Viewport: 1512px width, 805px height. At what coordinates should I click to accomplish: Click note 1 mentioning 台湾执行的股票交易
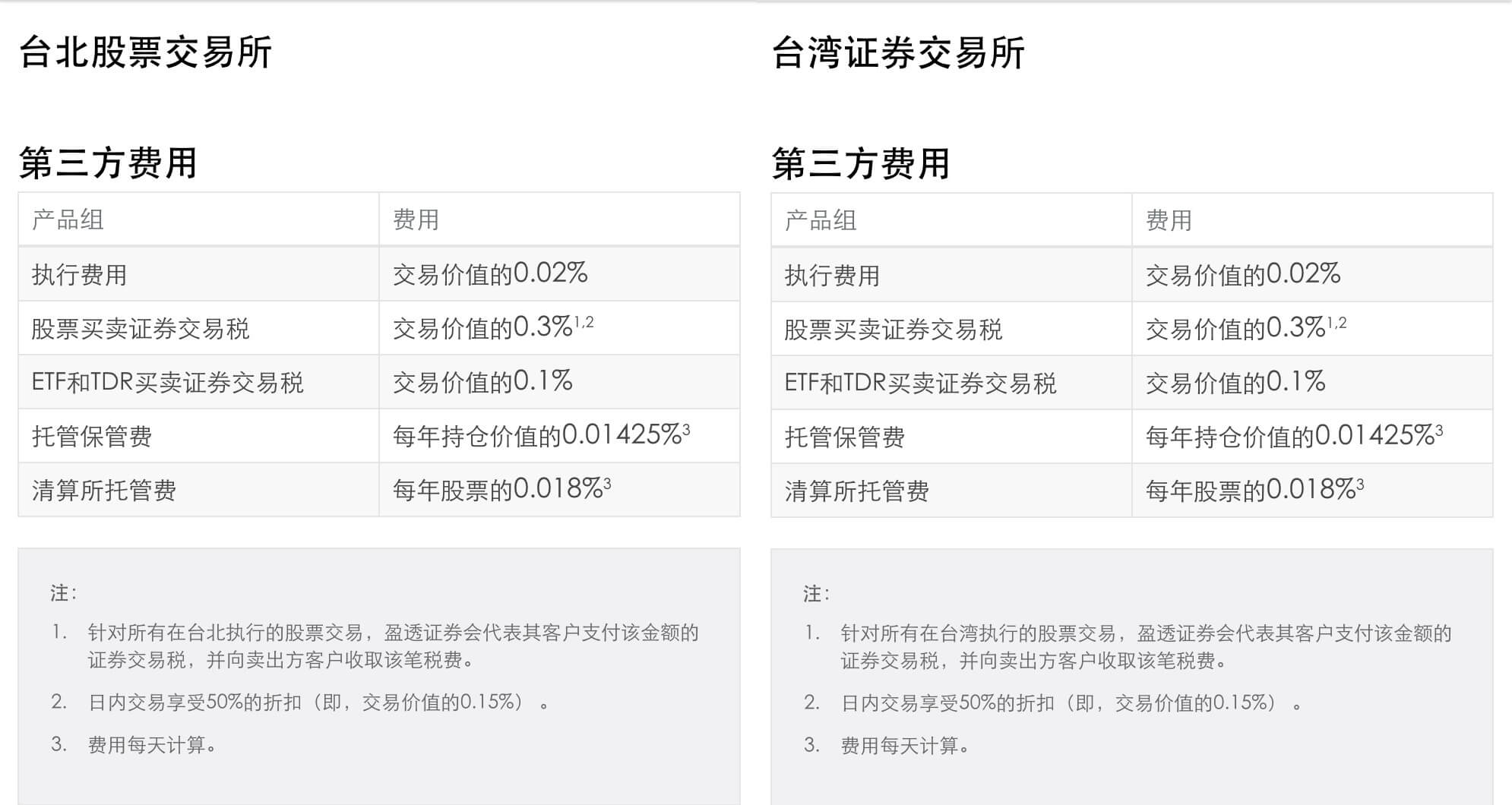(1145, 646)
